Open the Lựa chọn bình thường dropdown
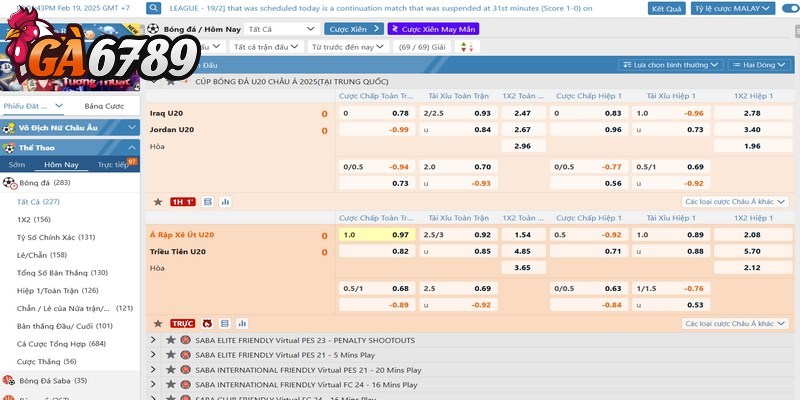 (670, 65)
